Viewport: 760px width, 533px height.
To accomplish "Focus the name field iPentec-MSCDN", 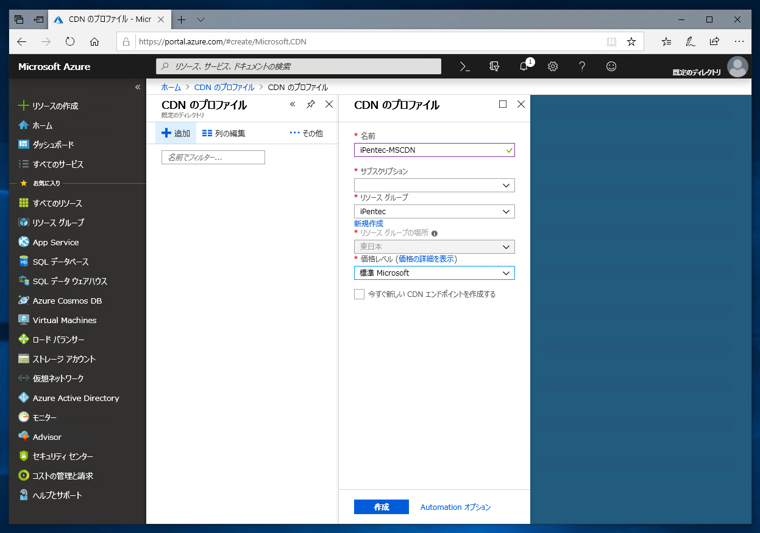I will 434,150.
